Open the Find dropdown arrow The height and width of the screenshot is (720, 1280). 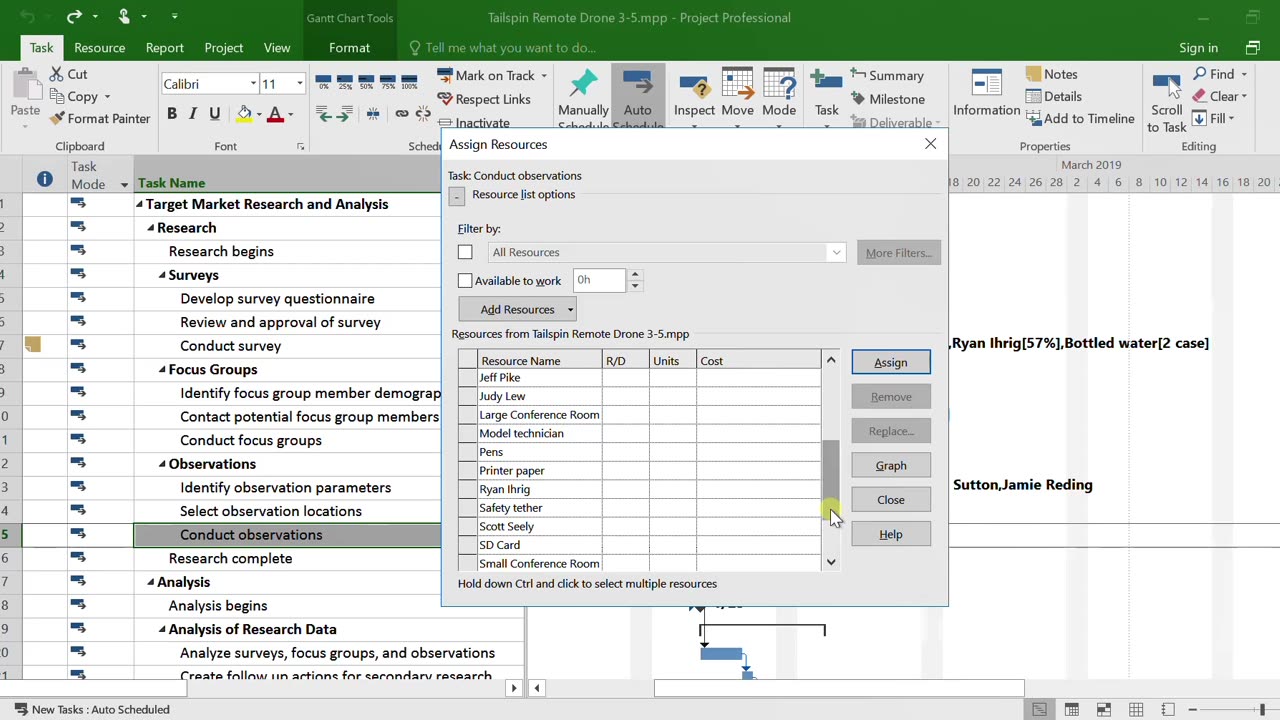click(1244, 74)
